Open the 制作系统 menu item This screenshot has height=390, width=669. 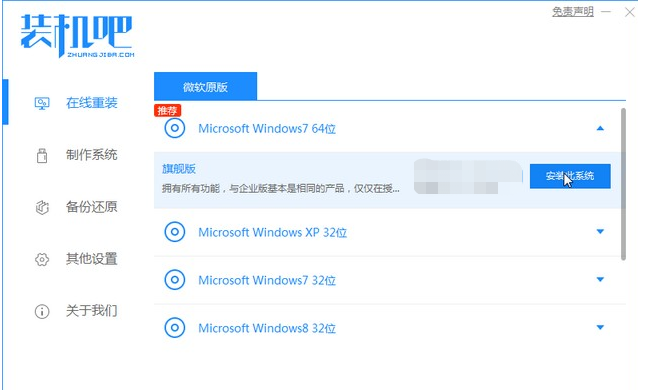click(x=91, y=155)
